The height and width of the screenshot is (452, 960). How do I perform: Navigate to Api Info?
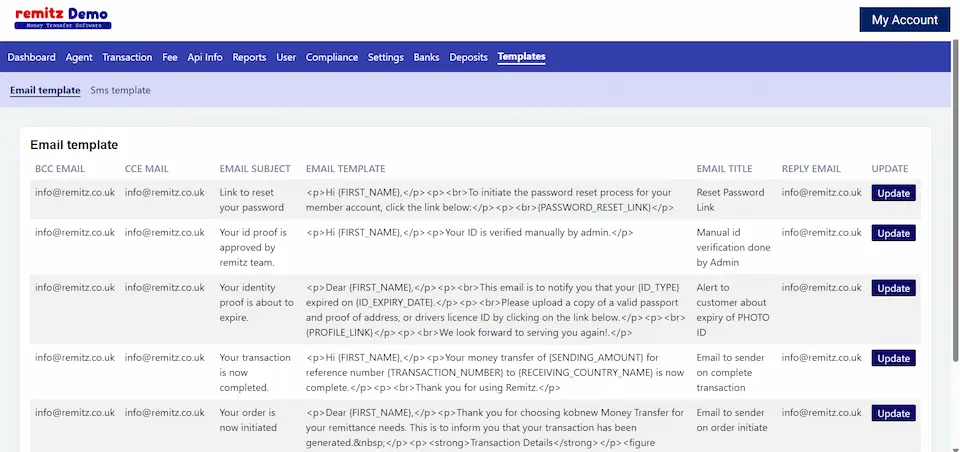click(x=205, y=57)
